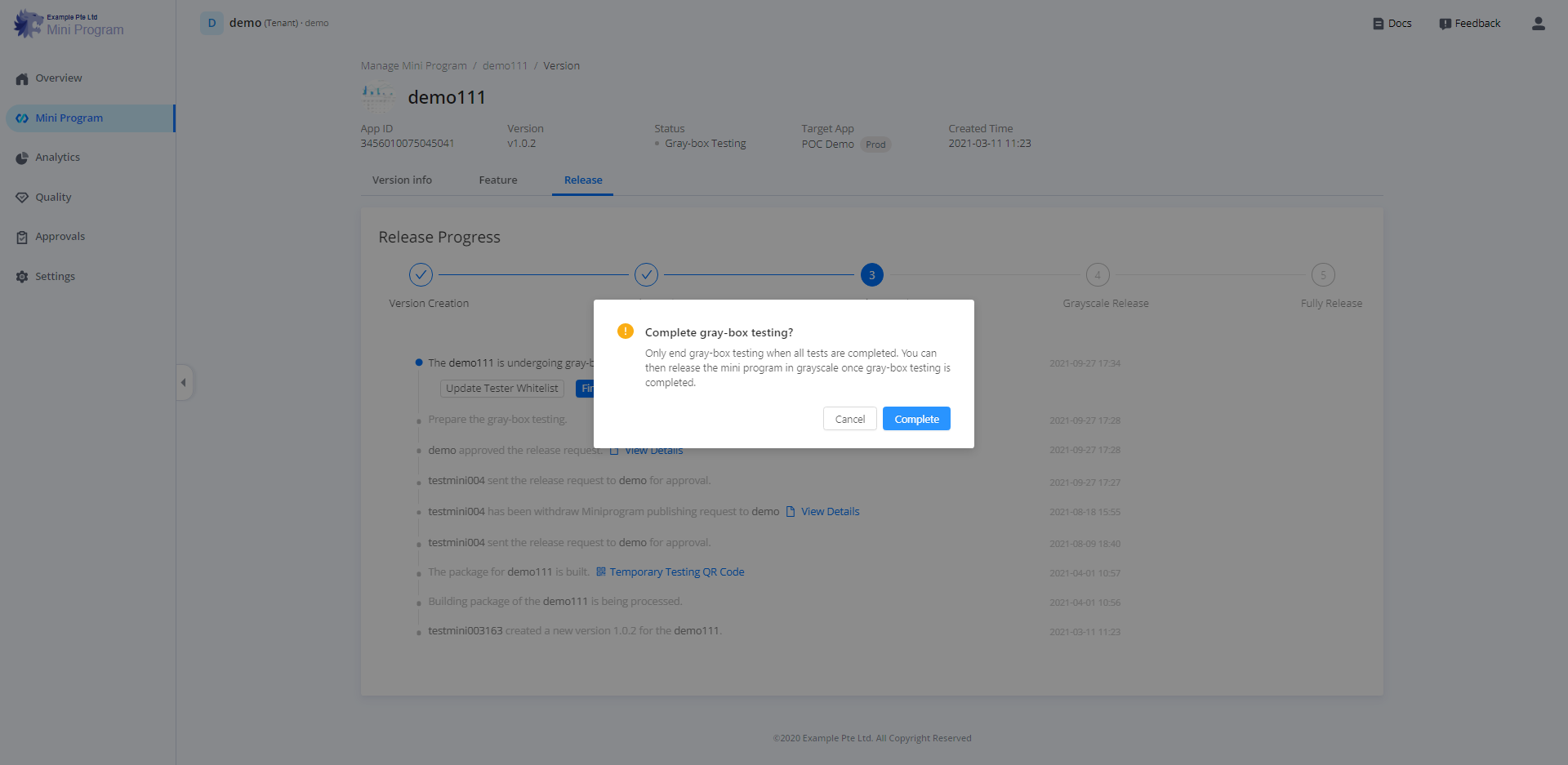1568x765 pixels.
Task: Confirm with the Complete button
Action: (915, 419)
